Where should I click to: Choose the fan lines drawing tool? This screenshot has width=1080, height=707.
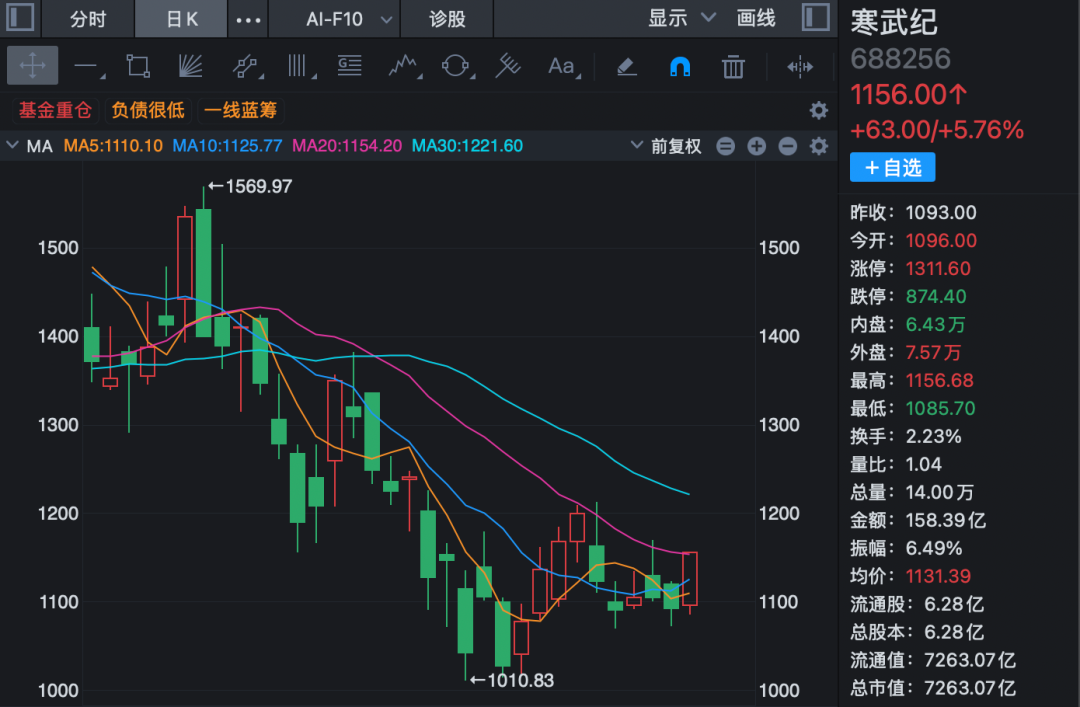coord(190,66)
